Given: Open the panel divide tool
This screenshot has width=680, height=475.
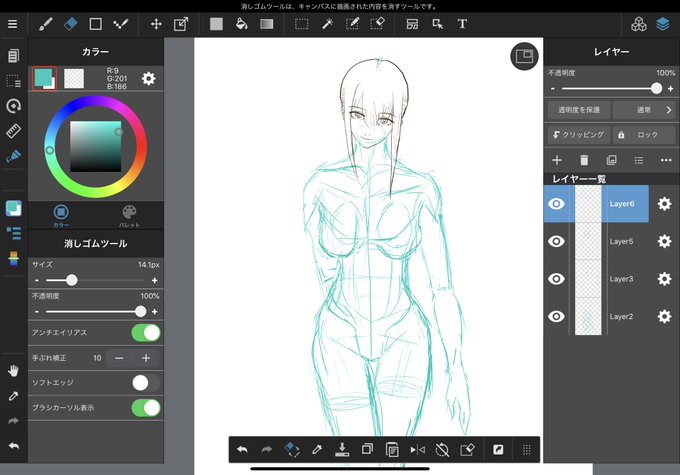Looking at the screenshot, I should (x=412, y=24).
